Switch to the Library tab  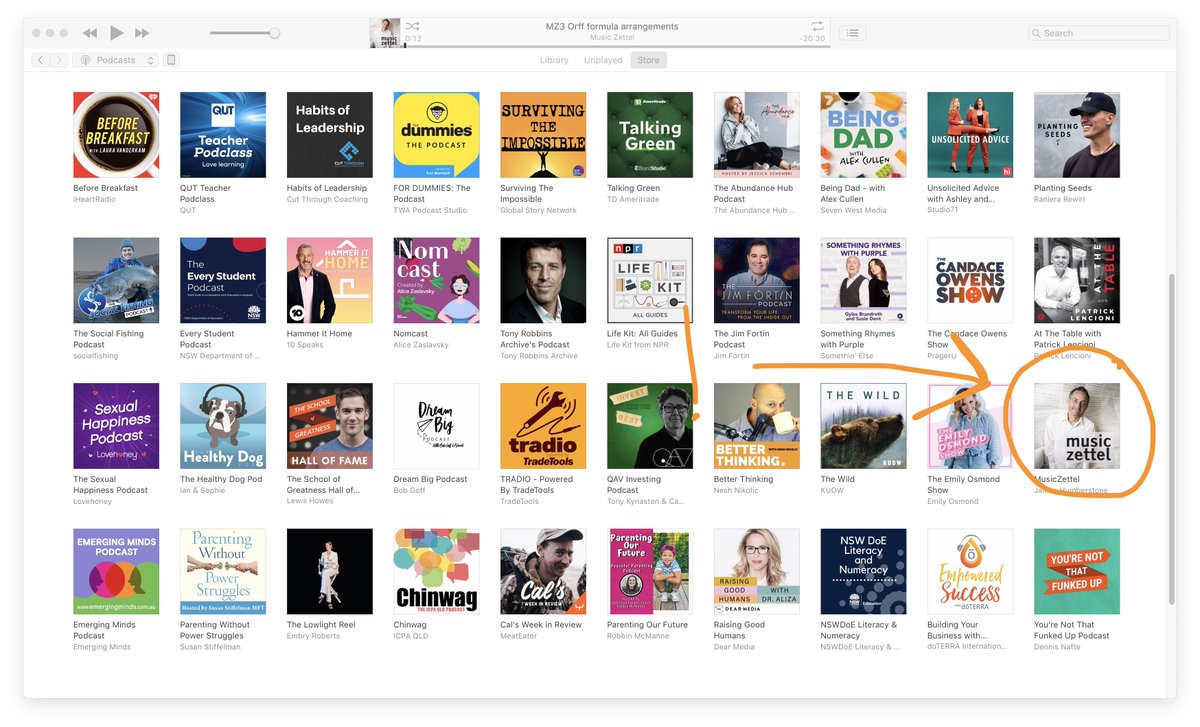click(x=554, y=60)
